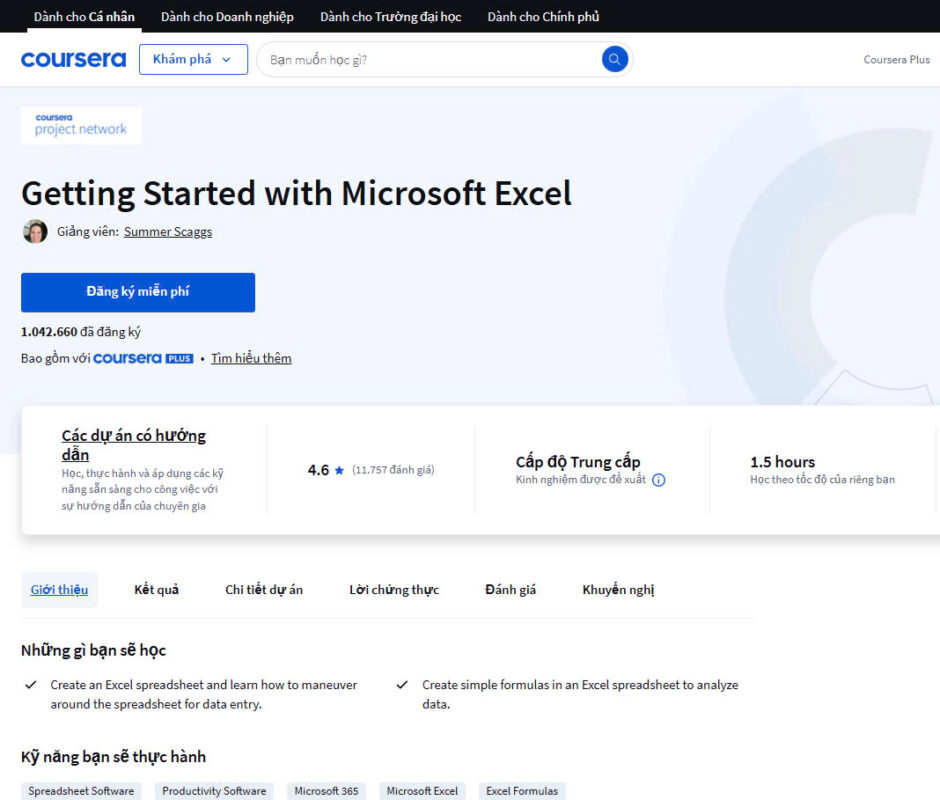Focus the Bạn muốn học gì search field
Image resolution: width=940 pixels, height=800 pixels.
pyautogui.click(x=432, y=59)
